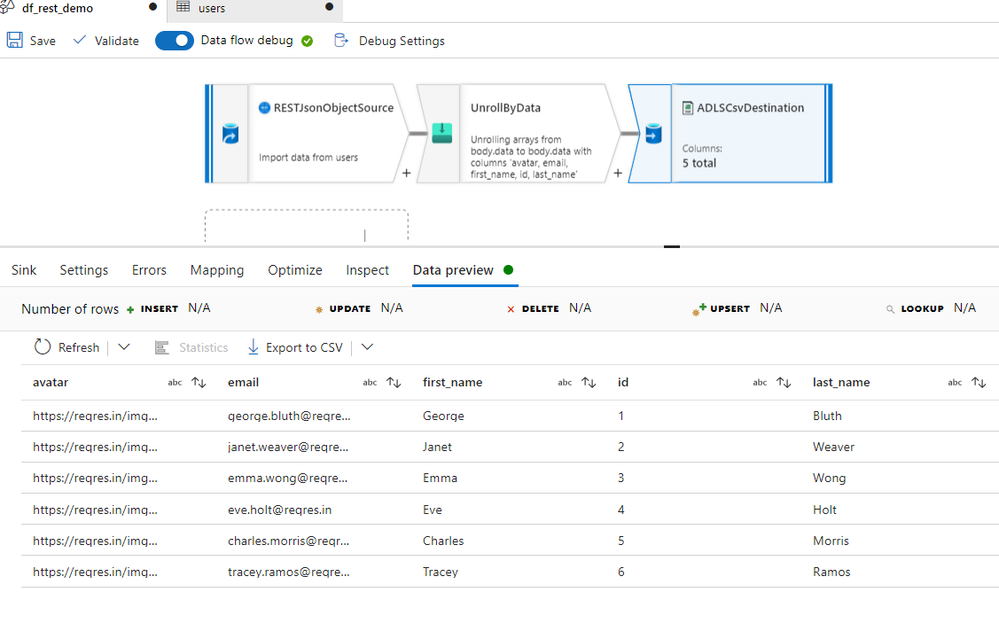The width and height of the screenshot is (999, 630).
Task: Click the Refresh data preview icon
Action: click(x=42, y=347)
